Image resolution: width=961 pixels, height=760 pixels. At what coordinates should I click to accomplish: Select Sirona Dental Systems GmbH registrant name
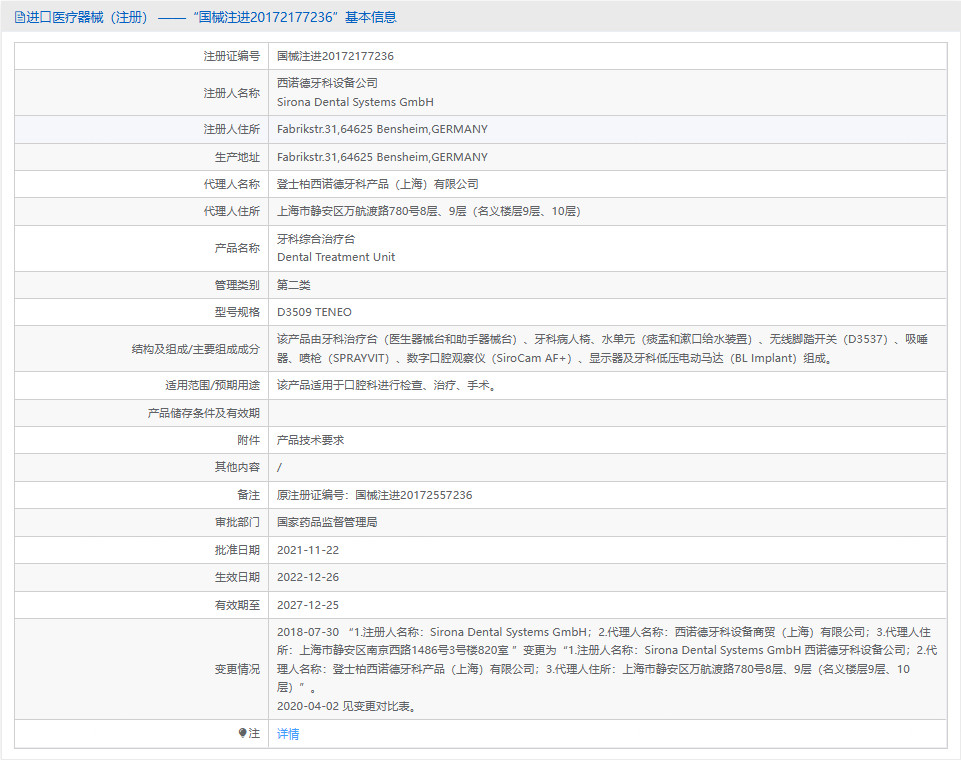coord(357,101)
